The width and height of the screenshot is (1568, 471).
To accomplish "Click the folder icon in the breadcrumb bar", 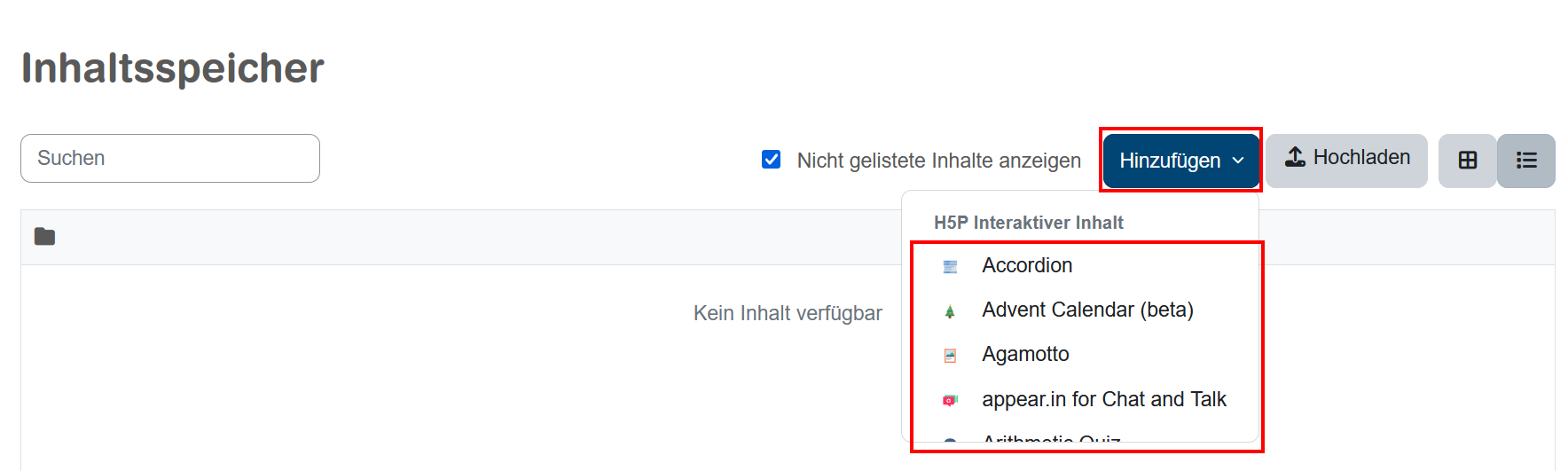I will tap(44, 237).
